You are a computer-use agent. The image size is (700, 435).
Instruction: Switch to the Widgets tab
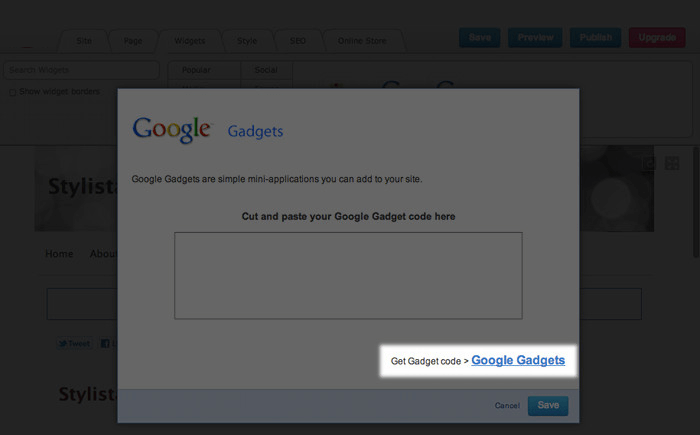(x=190, y=41)
